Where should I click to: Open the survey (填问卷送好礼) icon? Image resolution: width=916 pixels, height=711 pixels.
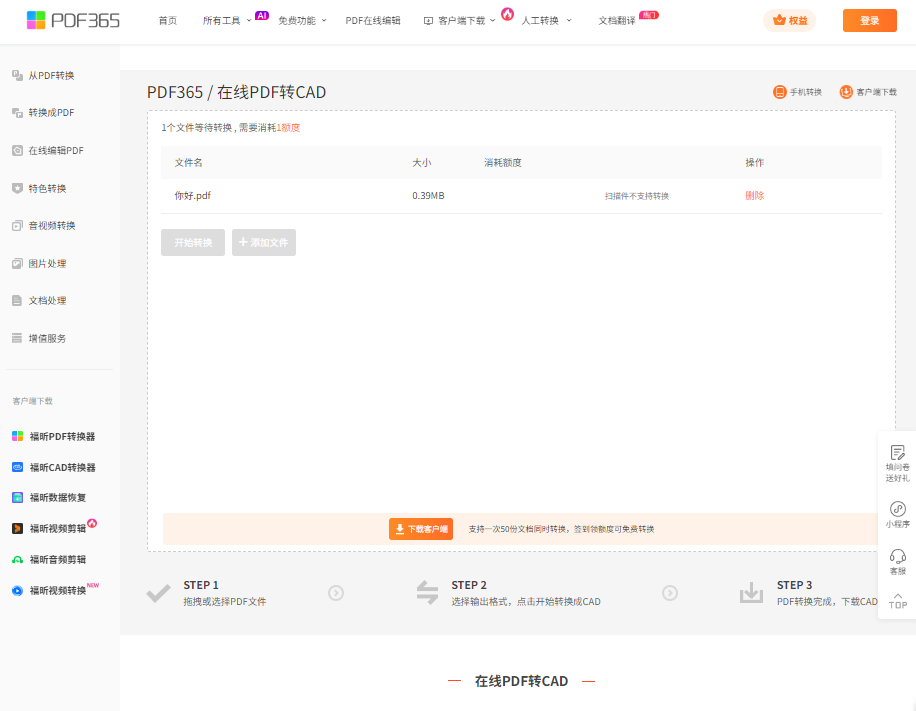pos(897,453)
